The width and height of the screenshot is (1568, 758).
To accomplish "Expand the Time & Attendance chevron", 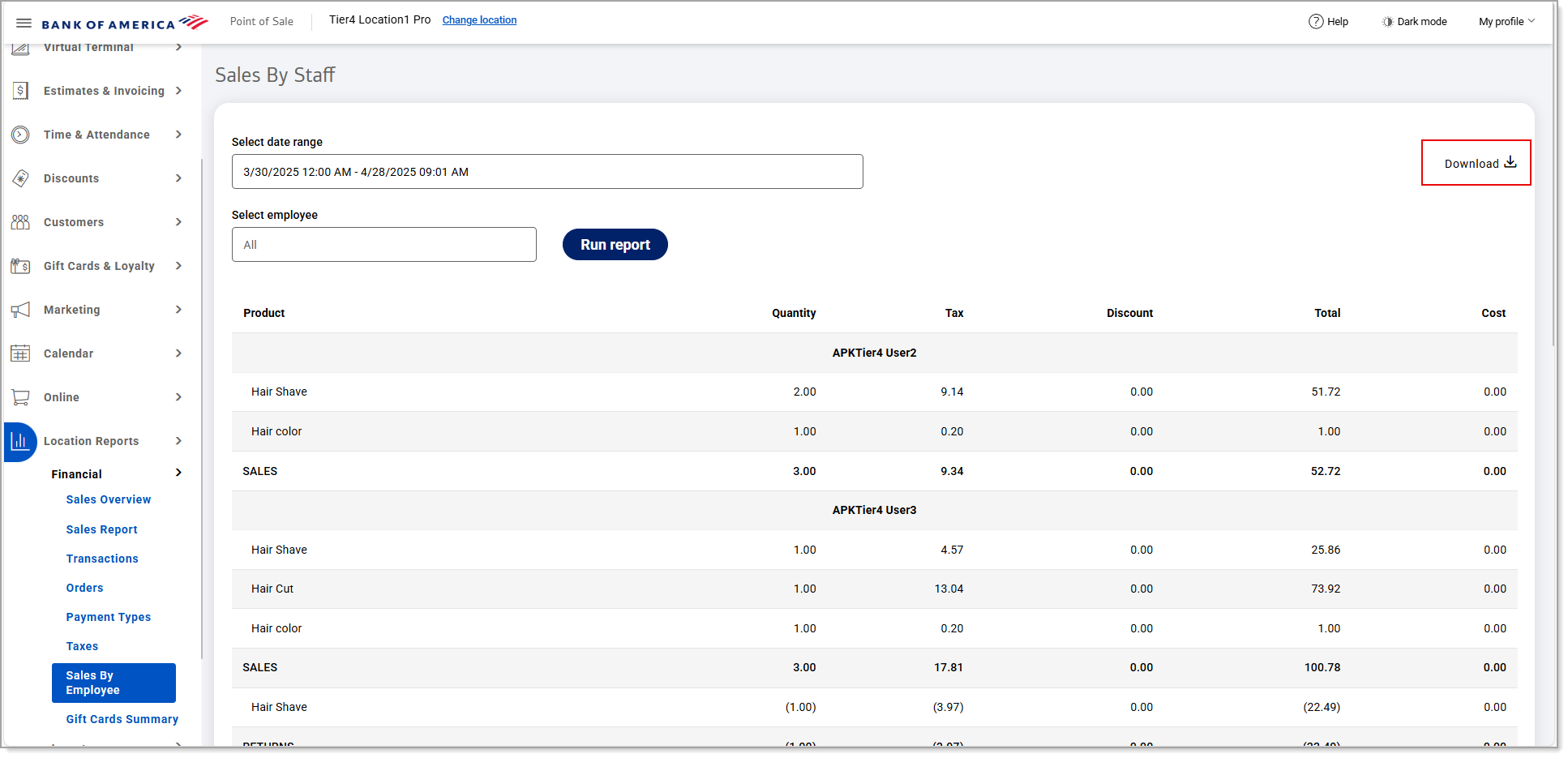I will [178, 135].
